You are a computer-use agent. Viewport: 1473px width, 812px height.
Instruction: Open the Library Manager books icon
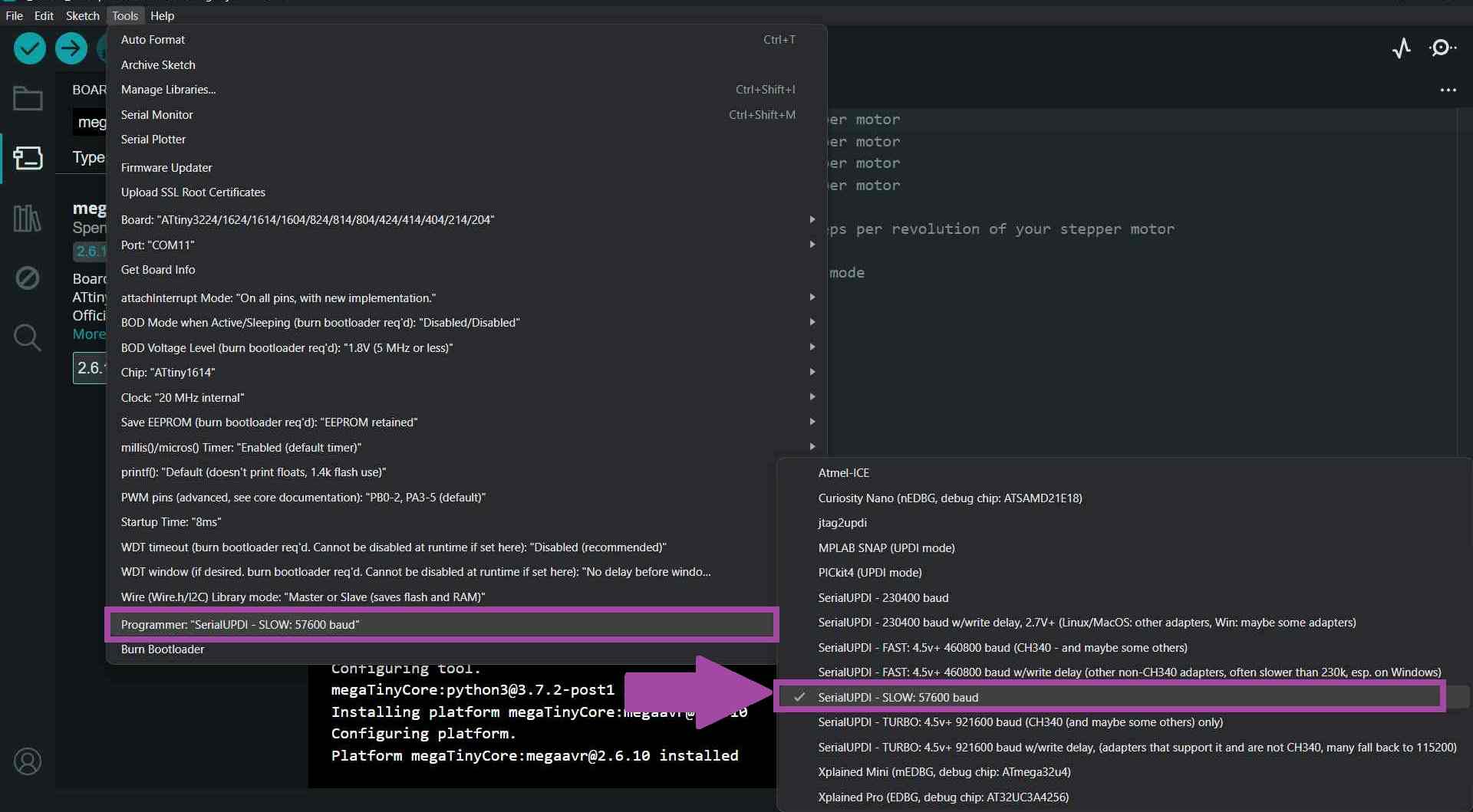pos(28,219)
